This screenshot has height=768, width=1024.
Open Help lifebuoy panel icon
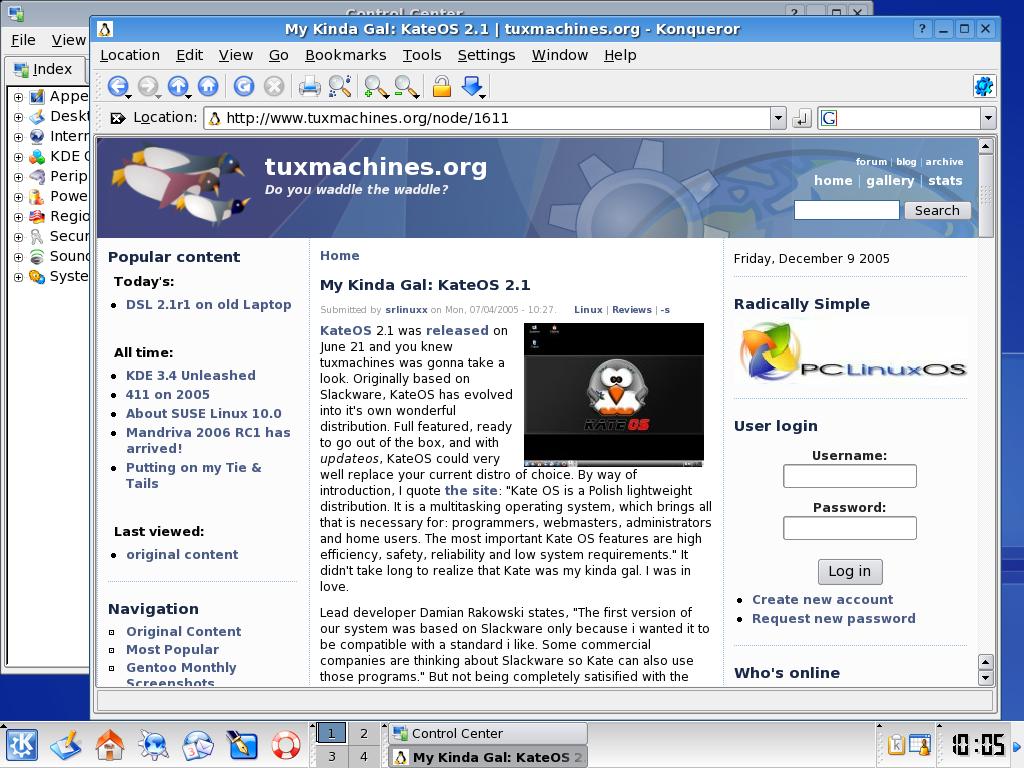click(x=285, y=745)
